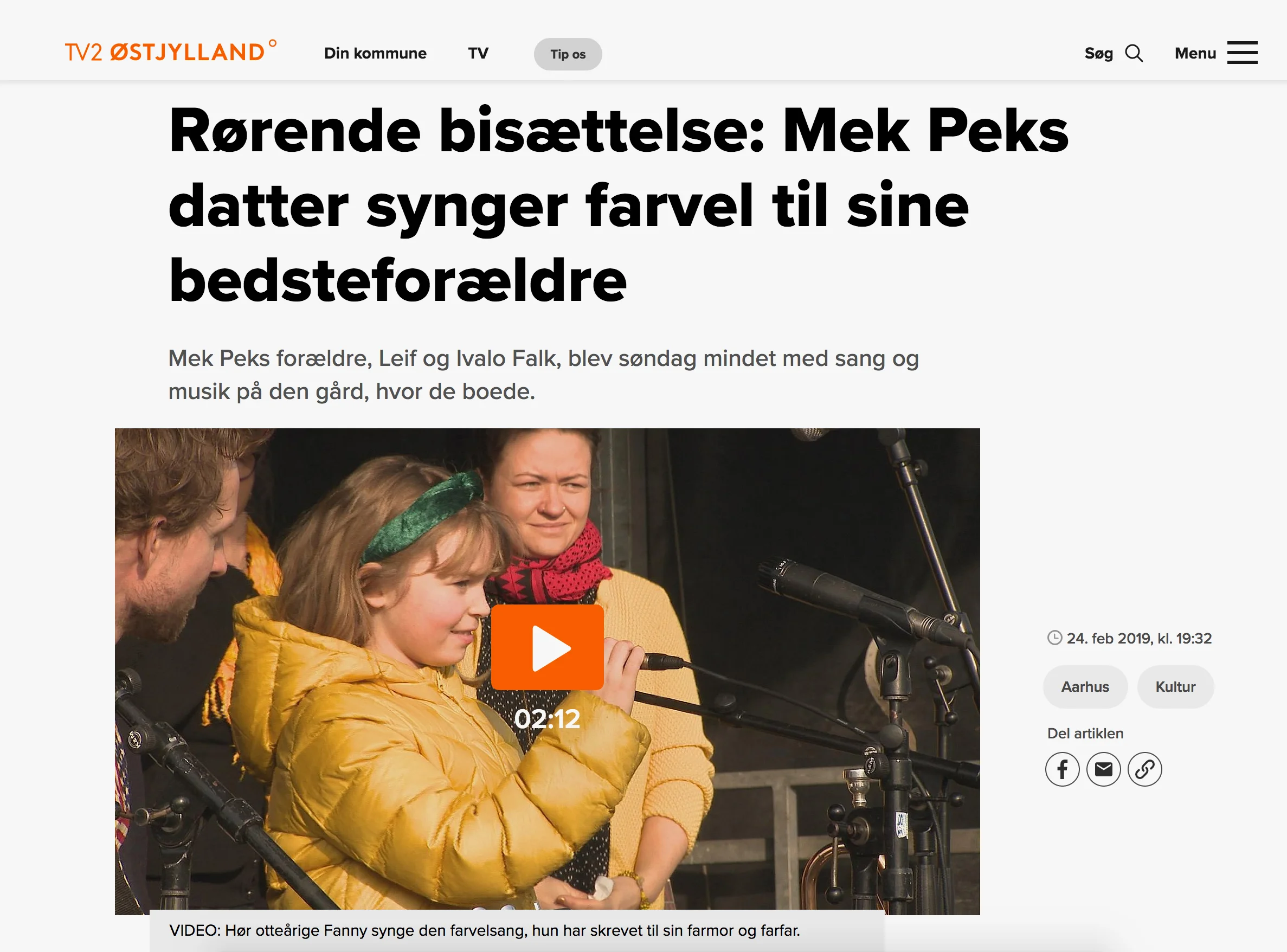Viewport: 1287px width, 952px height.
Task: Click the 24. feb 2019 timestamp
Action: pyautogui.click(x=1139, y=639)
